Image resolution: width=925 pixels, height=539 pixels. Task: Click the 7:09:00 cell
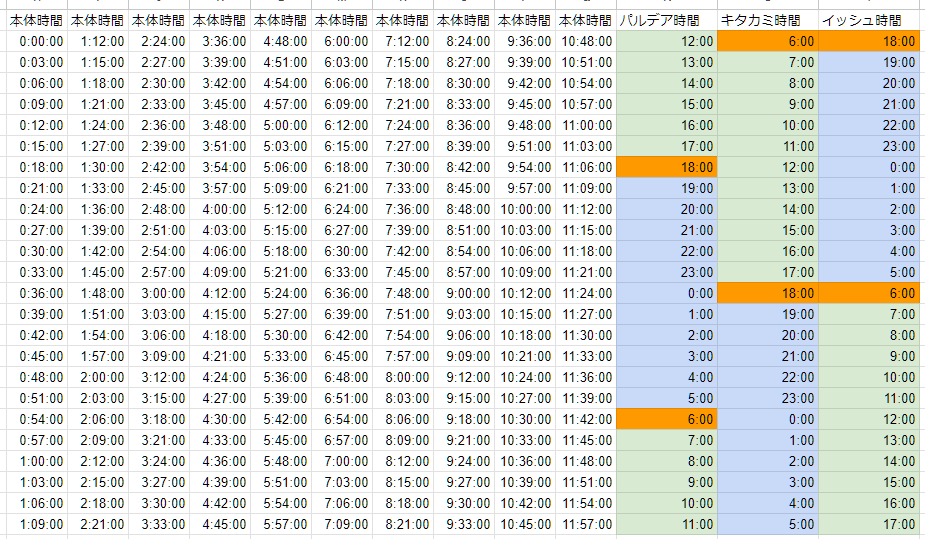pos(342,524)
